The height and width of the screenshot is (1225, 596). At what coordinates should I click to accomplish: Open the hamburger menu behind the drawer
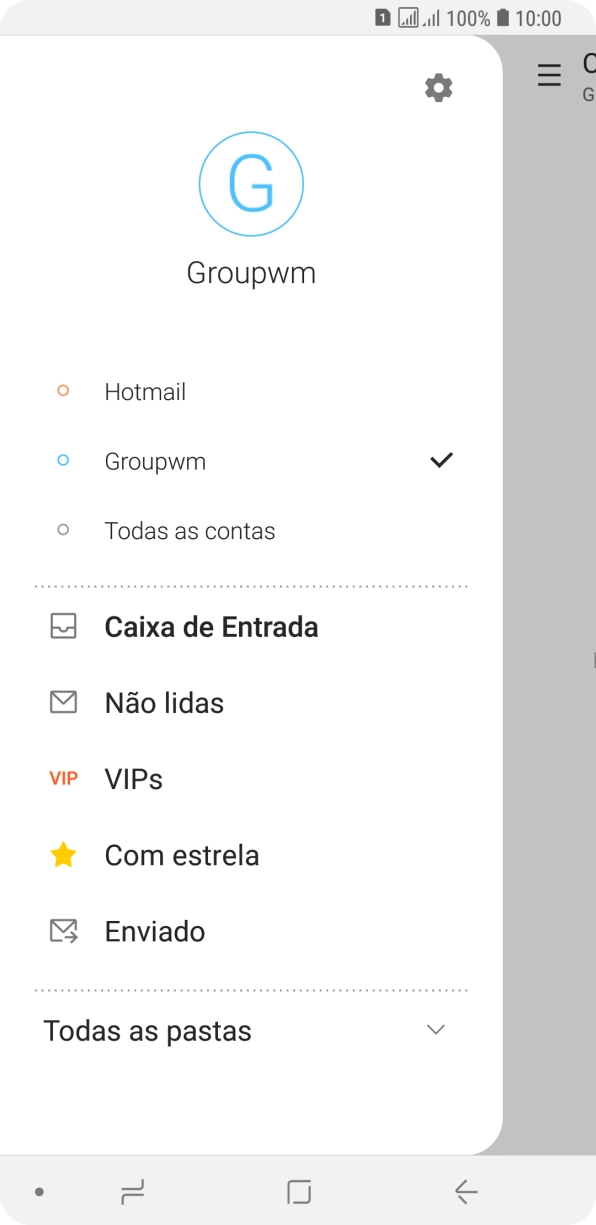549,75
